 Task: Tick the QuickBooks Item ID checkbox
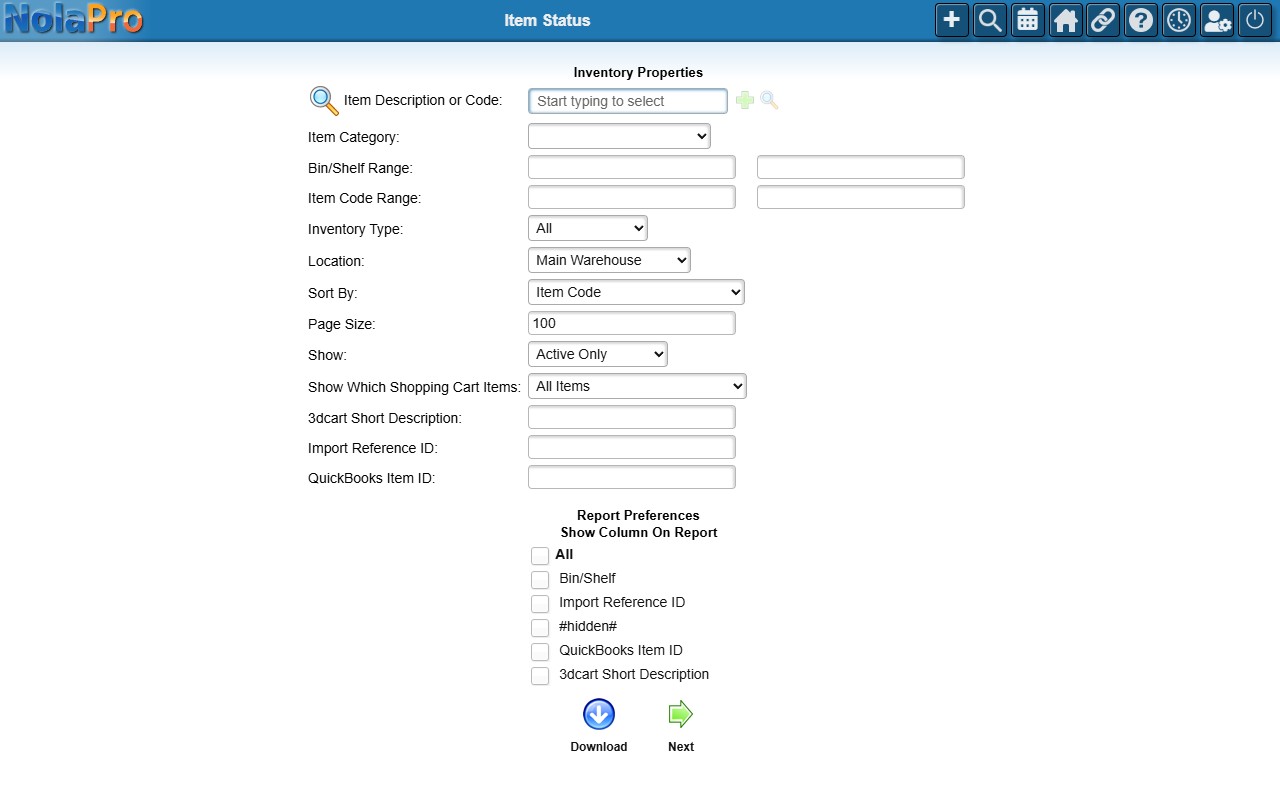(540, 652)
